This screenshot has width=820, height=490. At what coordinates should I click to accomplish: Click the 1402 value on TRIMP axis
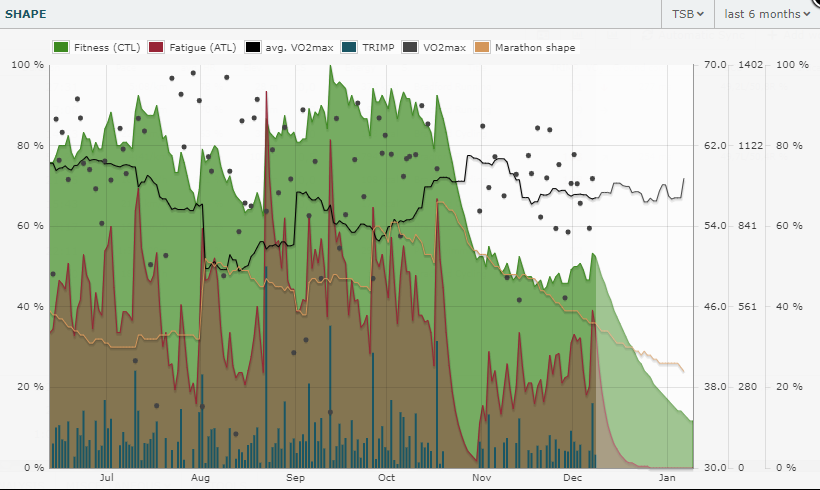pos(750,65)
